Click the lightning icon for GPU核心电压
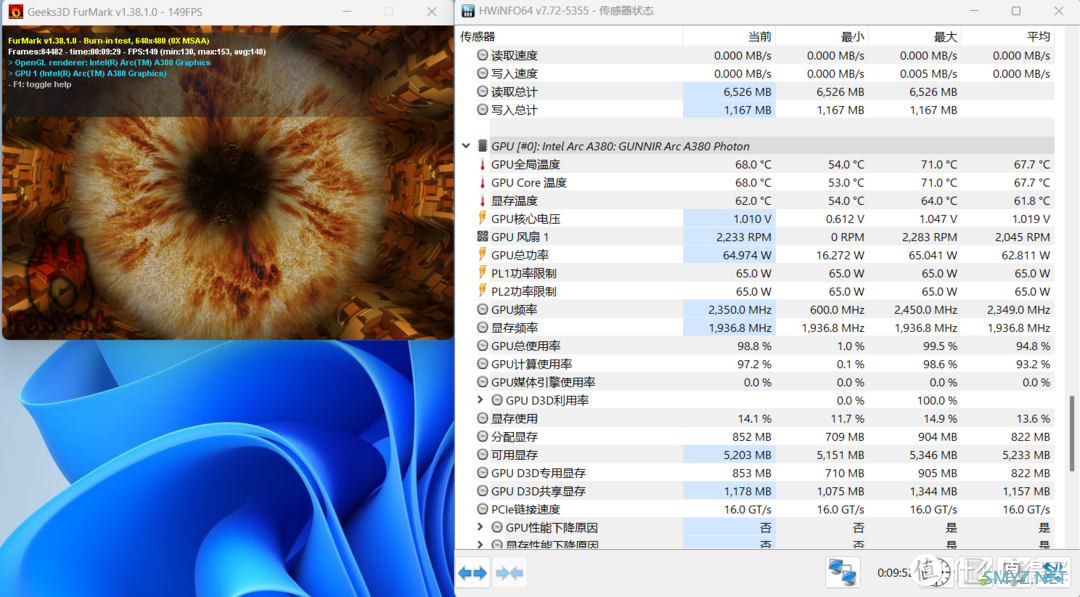The height and width of the screenshot is (597, 1080). click(482, 218)
